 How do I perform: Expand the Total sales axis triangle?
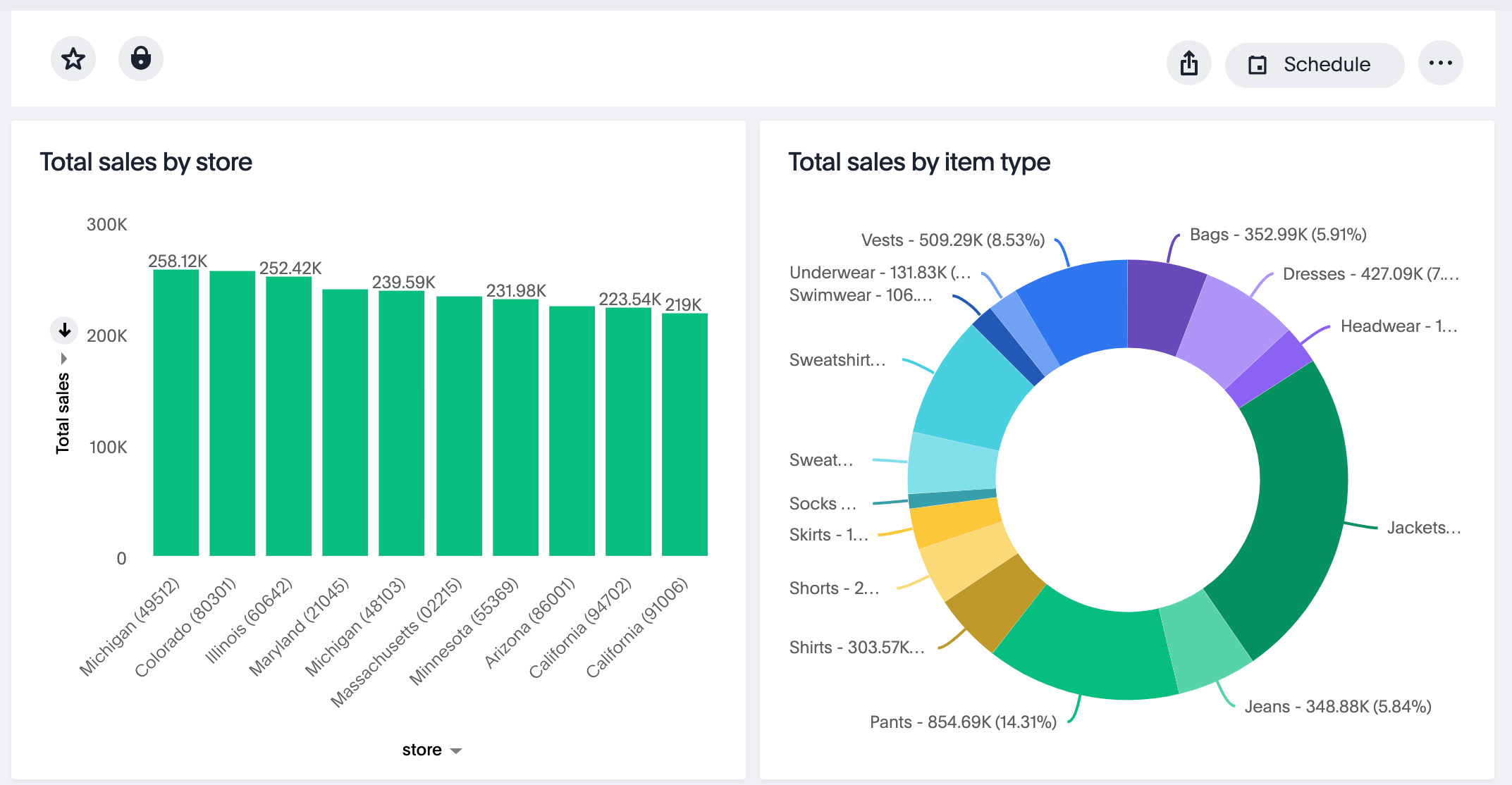[x=64, y=359]
